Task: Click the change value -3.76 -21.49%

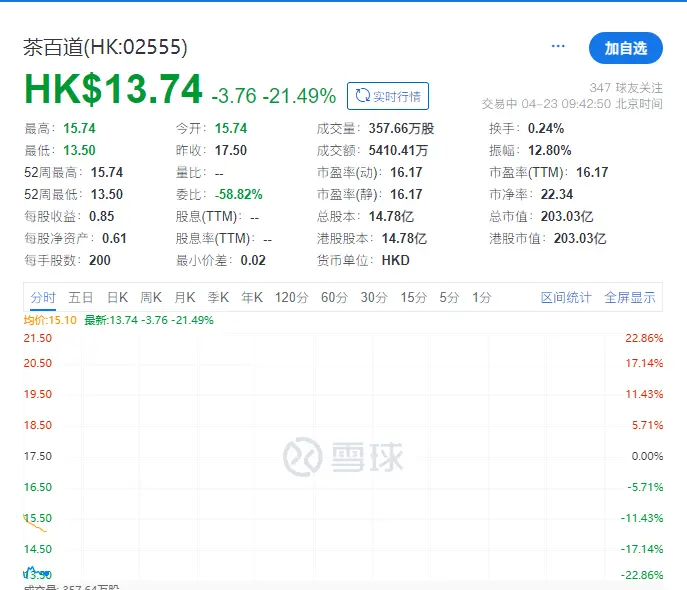Action: (273, 96)
